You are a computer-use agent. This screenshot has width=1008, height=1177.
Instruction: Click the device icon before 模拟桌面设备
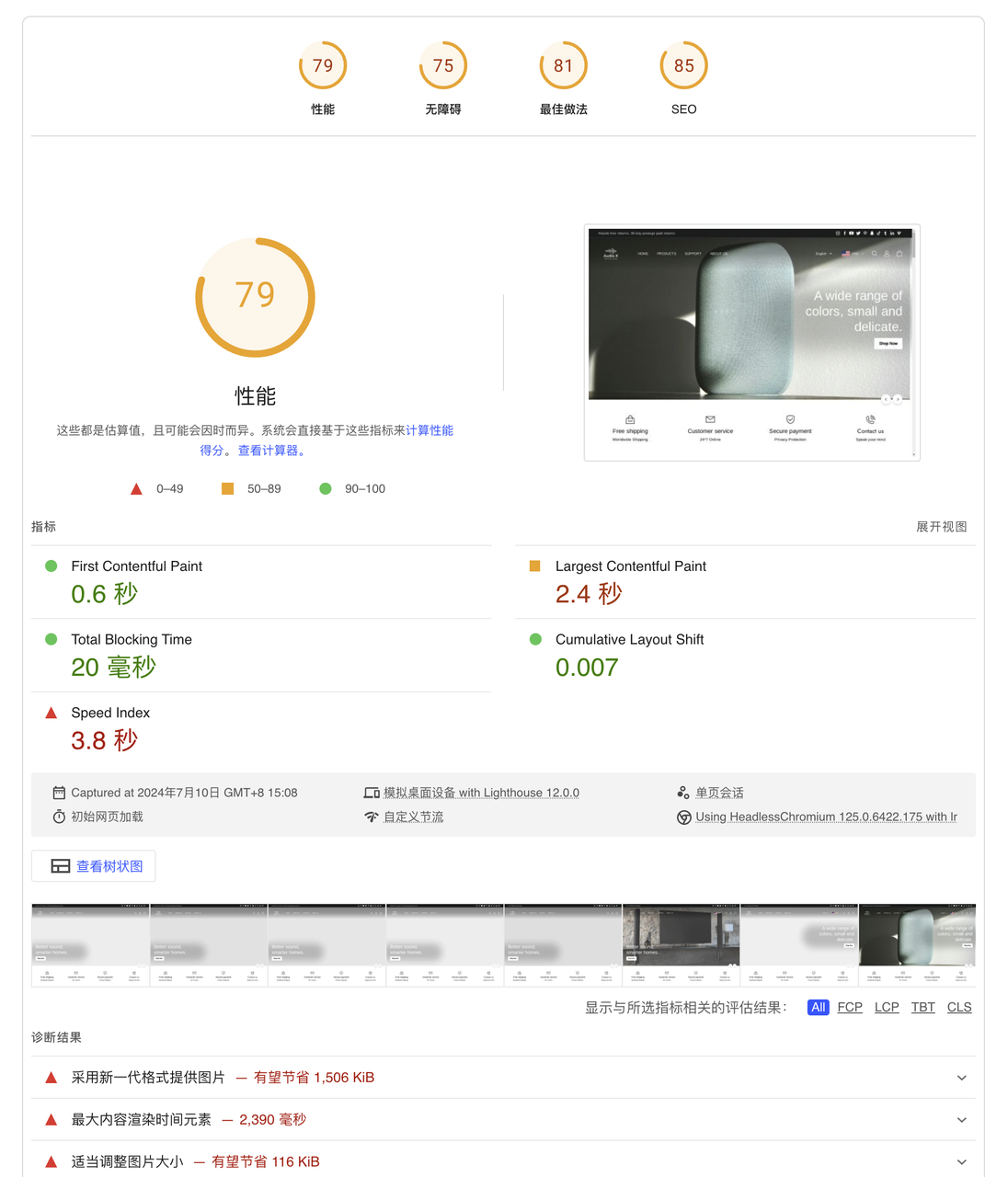[372, 792]
